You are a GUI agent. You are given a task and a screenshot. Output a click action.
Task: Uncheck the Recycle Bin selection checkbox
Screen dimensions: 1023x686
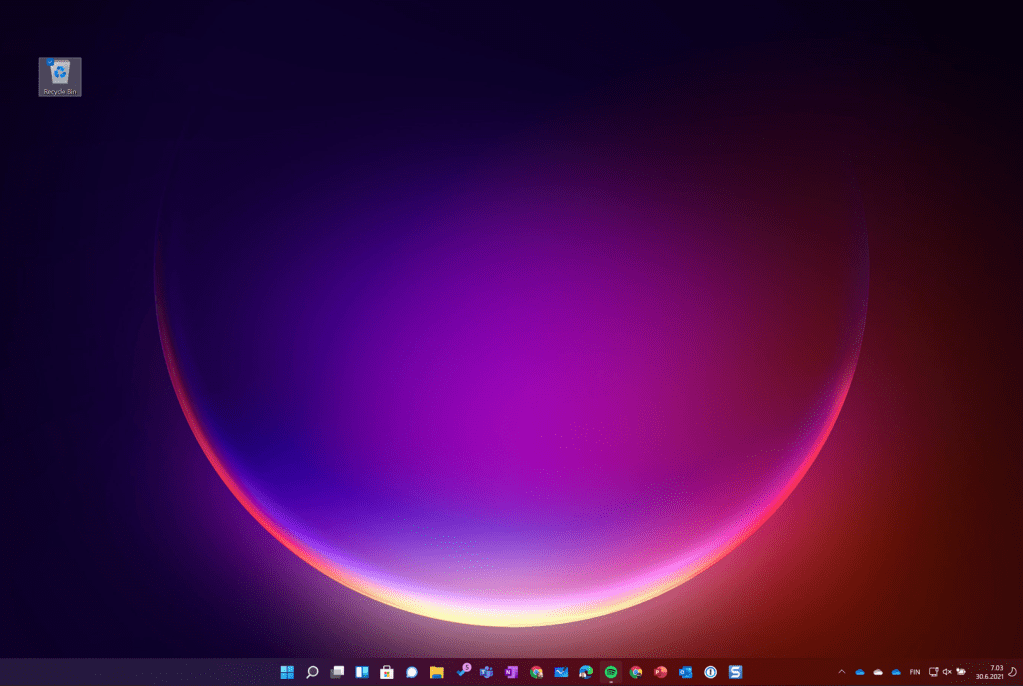[x=50, y=62]
